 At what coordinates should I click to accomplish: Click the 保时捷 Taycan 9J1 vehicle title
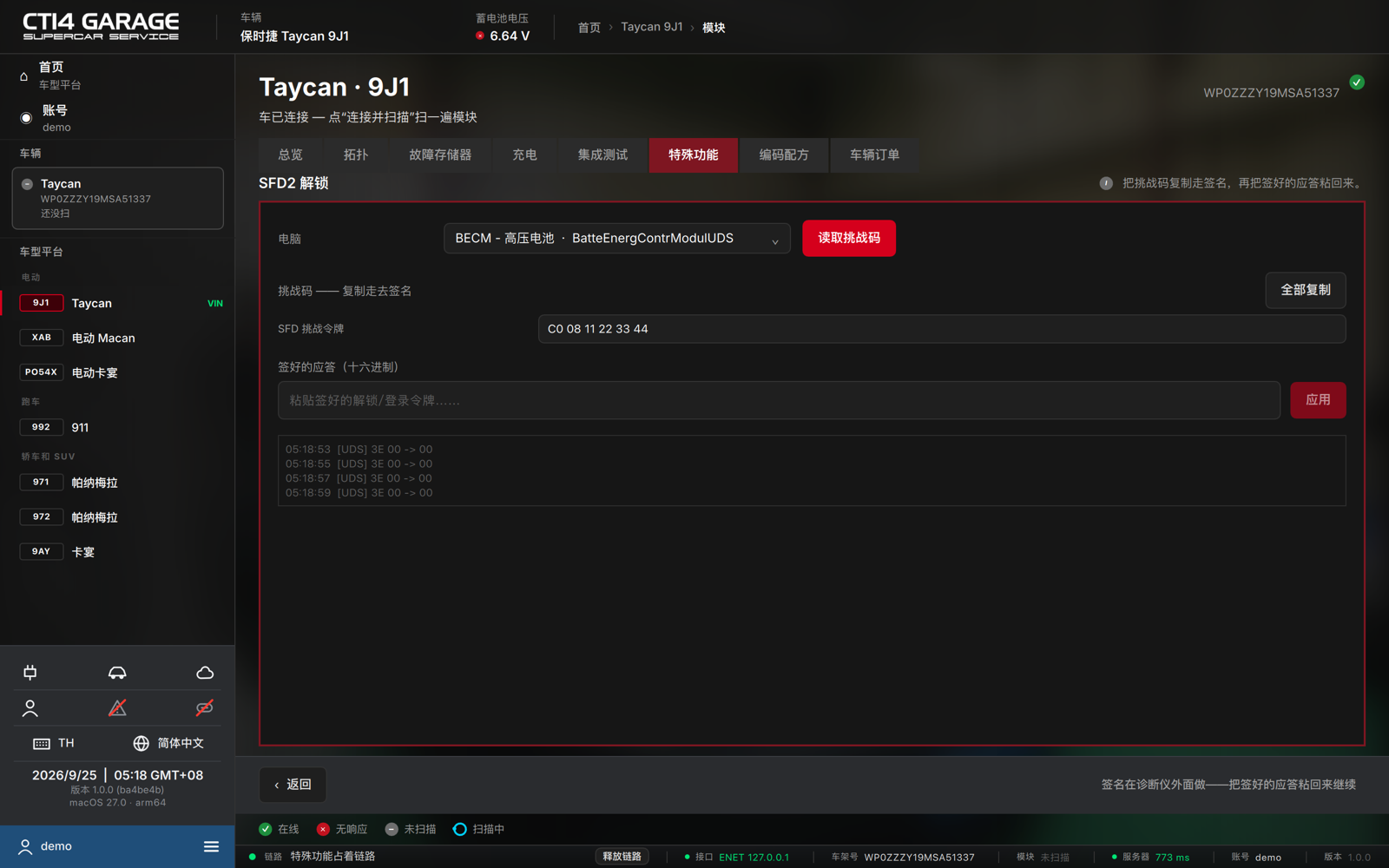pyautogui.click(x=294, y=36)
